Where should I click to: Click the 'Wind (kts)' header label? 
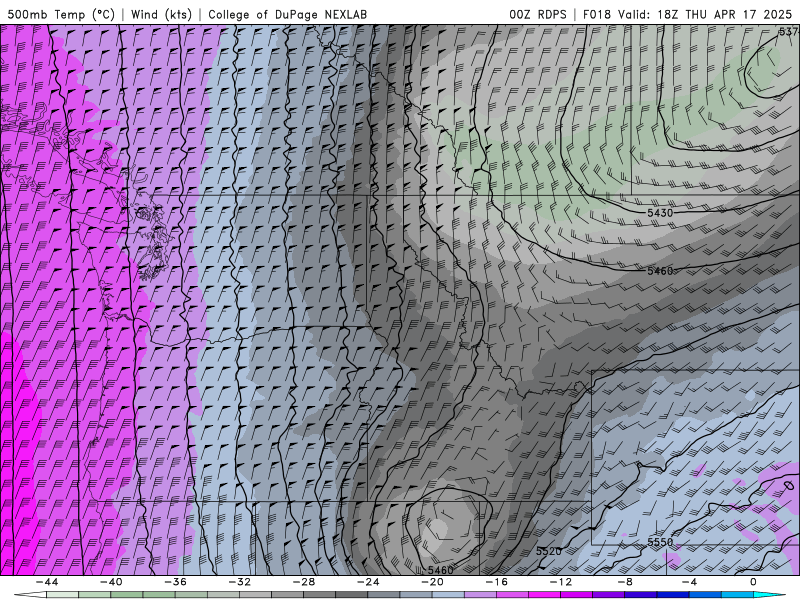161,14
